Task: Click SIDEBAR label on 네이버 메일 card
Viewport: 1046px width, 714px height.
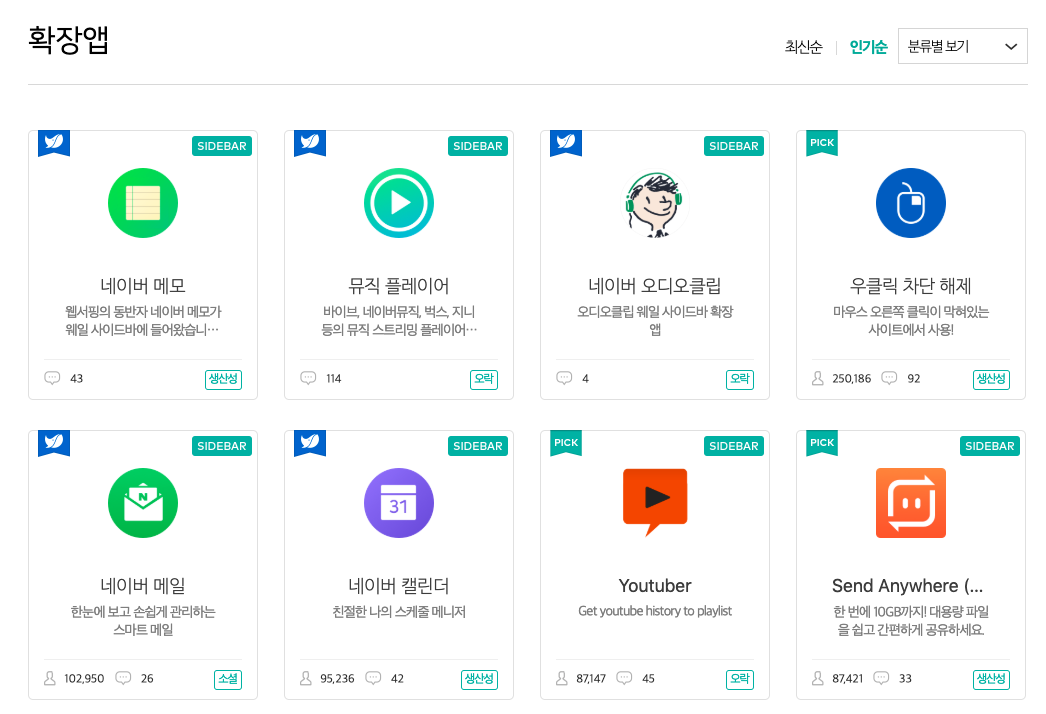Action: (221, 446)
